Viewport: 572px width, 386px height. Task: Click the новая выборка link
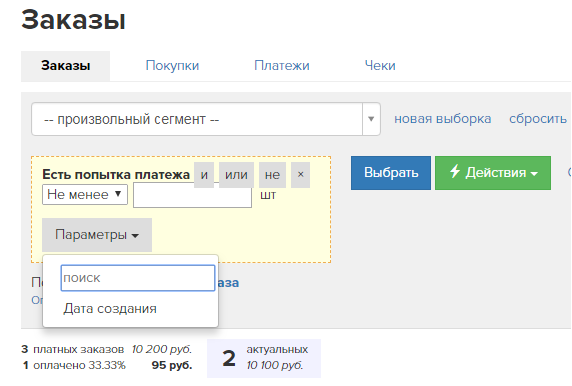[442, 119]
